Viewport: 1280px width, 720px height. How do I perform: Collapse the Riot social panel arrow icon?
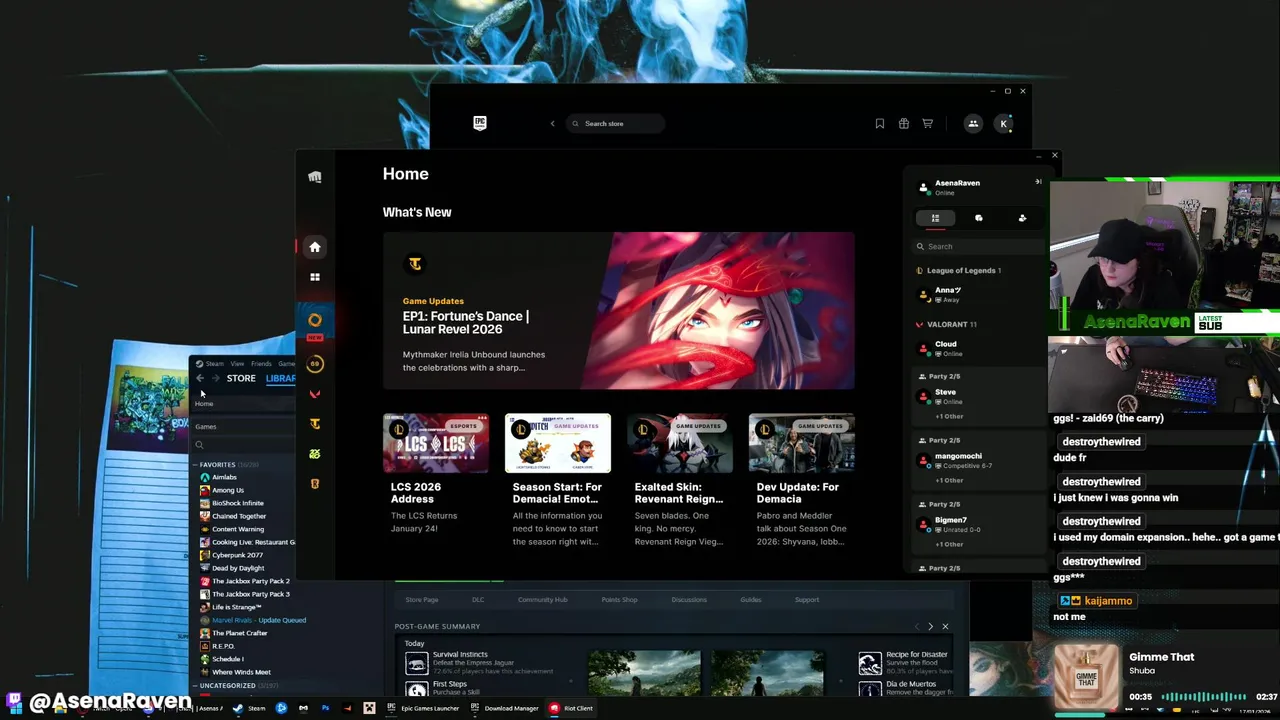click(1038, 182)
